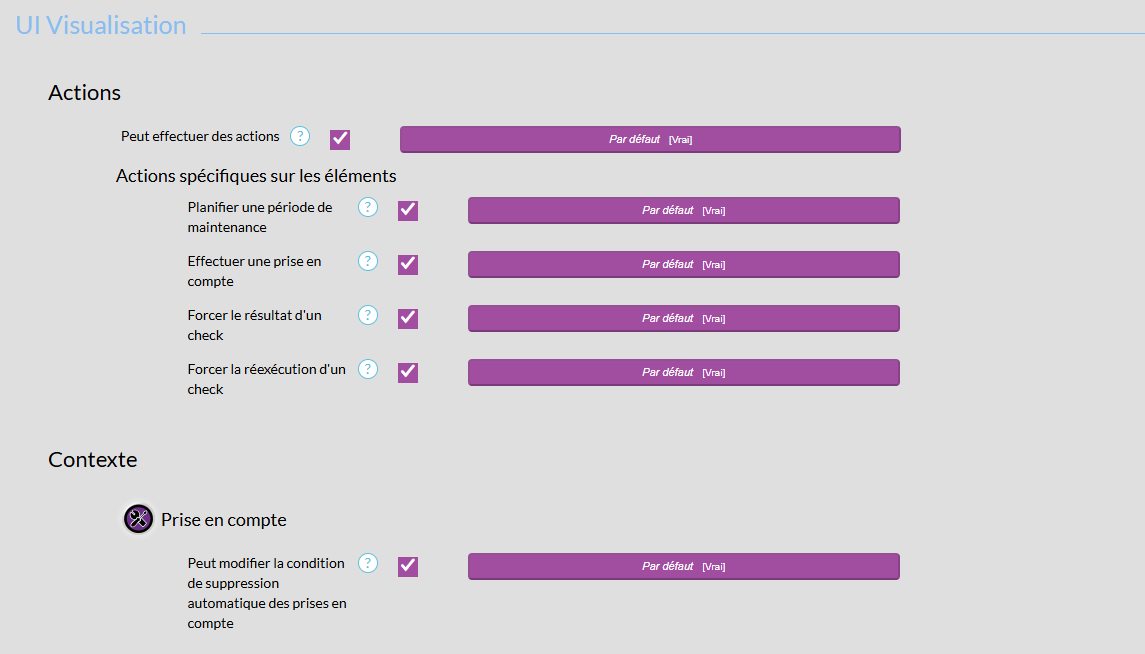Screen dimensions: 1145x654
Task: Toggle 'Planifier une période de maintenance' checkbox
Action: pyautogui.click(x=408, y=211)
